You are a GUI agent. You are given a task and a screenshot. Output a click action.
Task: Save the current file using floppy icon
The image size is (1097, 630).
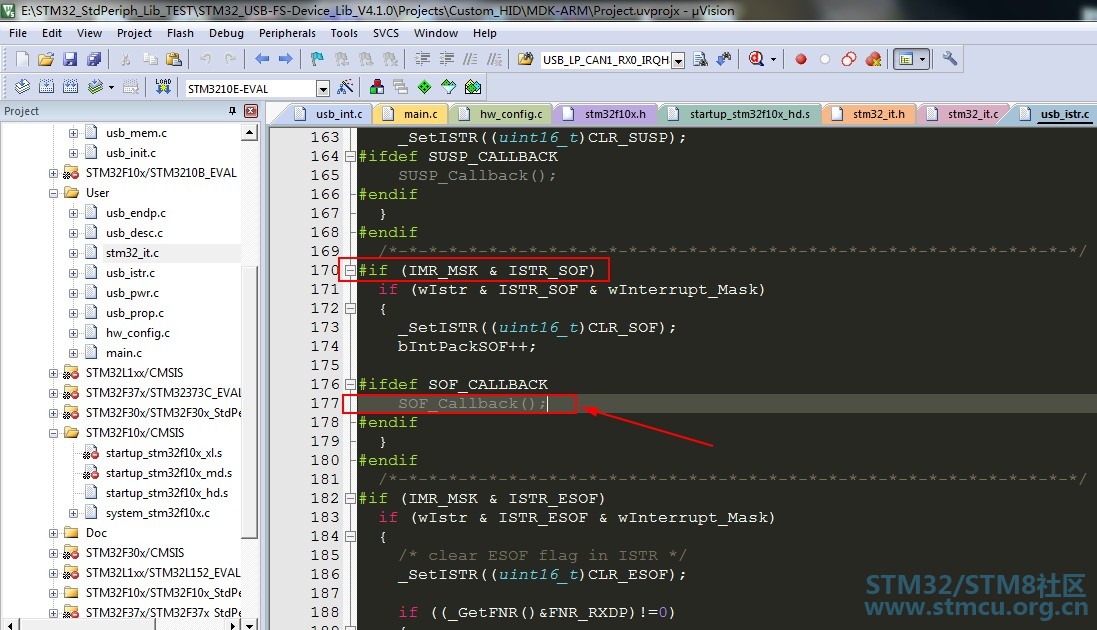point(70,60)
